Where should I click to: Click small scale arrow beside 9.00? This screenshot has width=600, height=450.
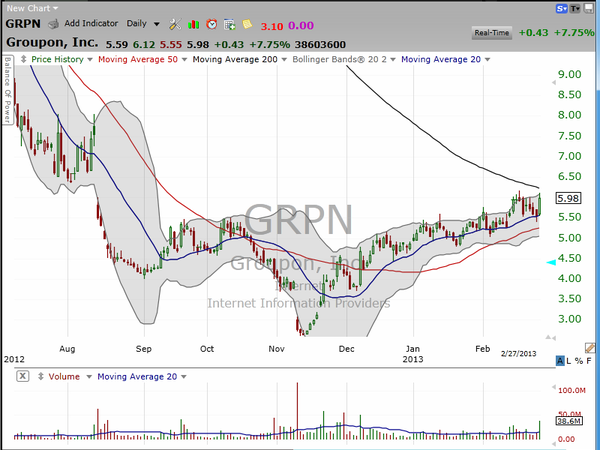tap(553, 83)
